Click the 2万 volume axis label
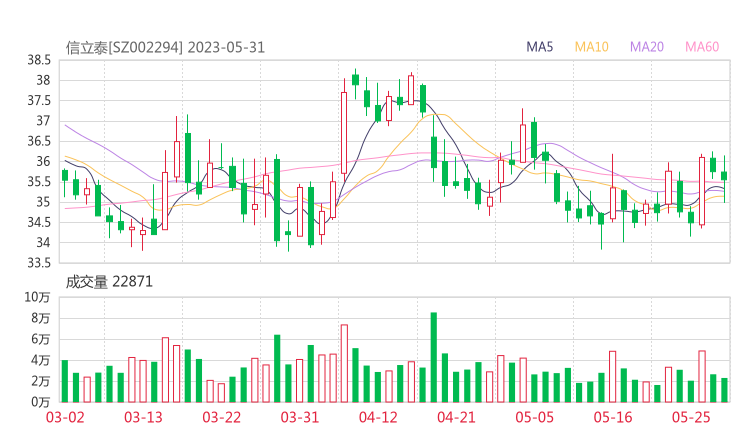 (x=41, y=381)
